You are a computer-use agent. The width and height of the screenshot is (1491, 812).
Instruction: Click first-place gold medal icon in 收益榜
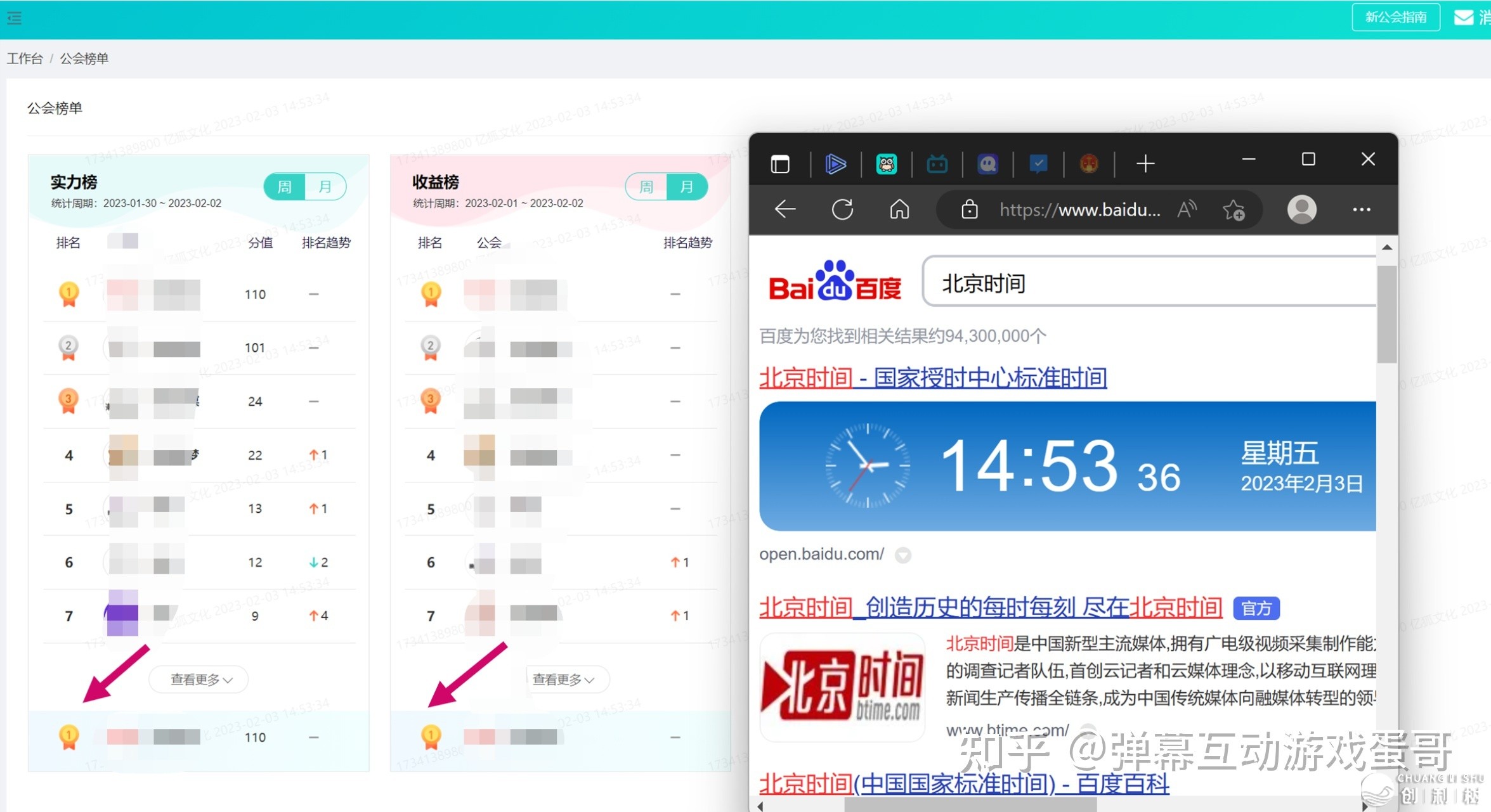(431, 294)
